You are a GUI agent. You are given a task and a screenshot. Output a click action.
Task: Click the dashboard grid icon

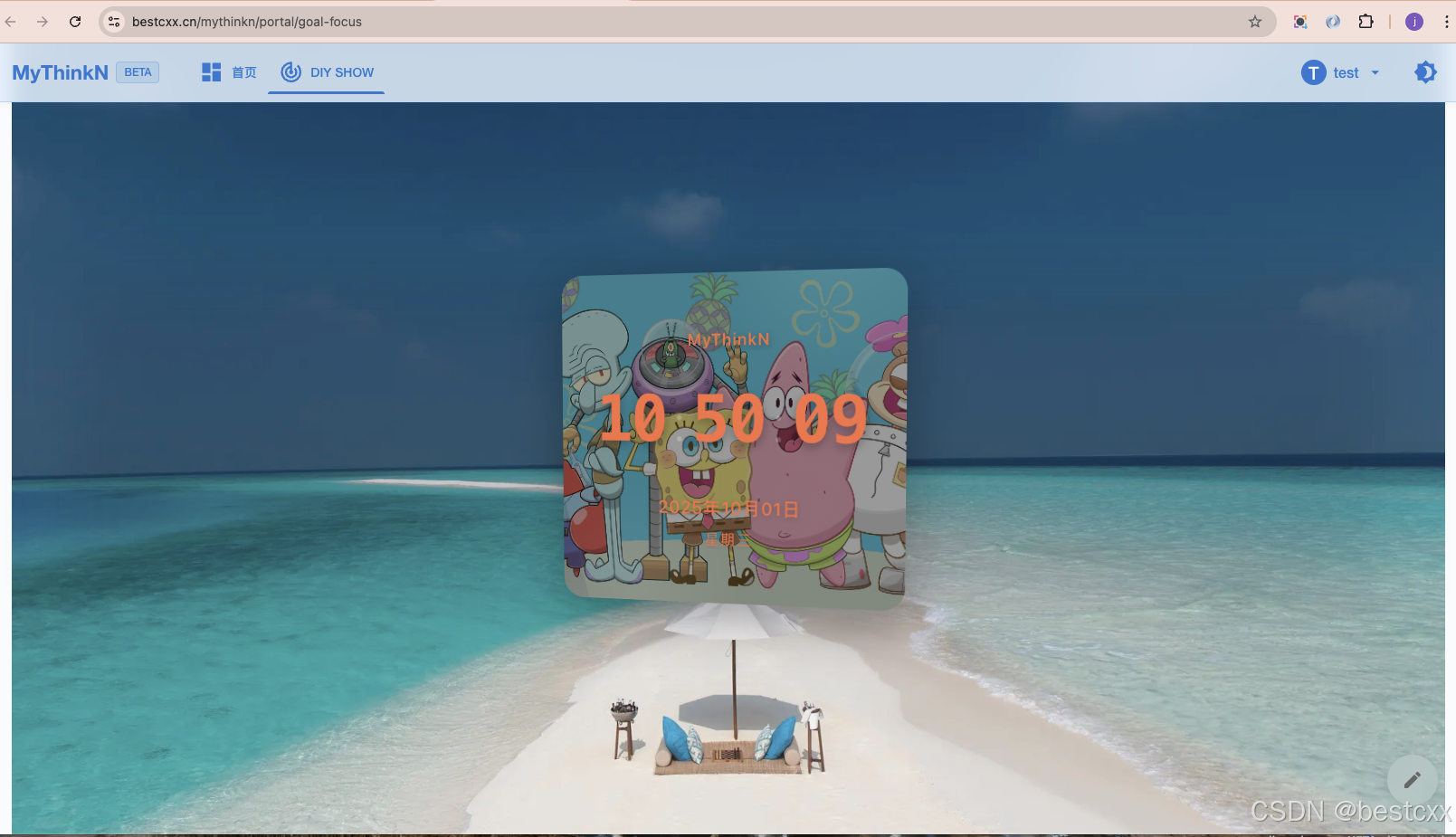(211, 72)
